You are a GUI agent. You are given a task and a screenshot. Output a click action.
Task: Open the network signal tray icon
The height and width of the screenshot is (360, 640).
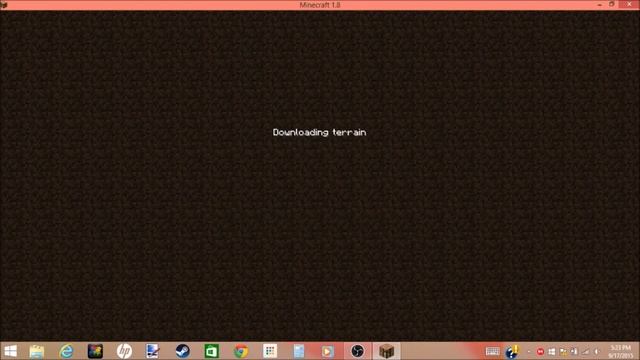point(586,351)
